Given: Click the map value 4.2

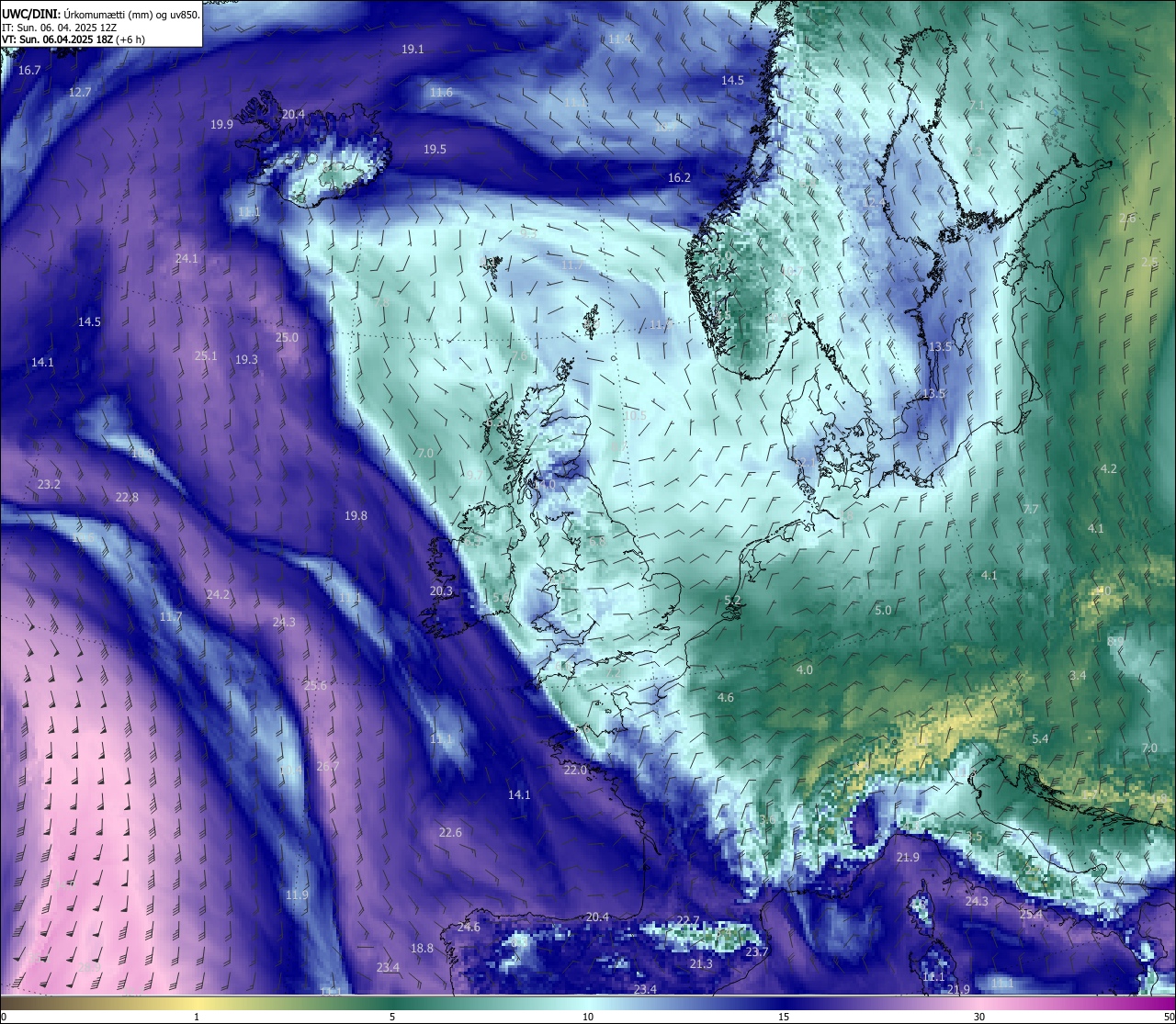Looking at the screenshot, I should (x=1109, y=469).
